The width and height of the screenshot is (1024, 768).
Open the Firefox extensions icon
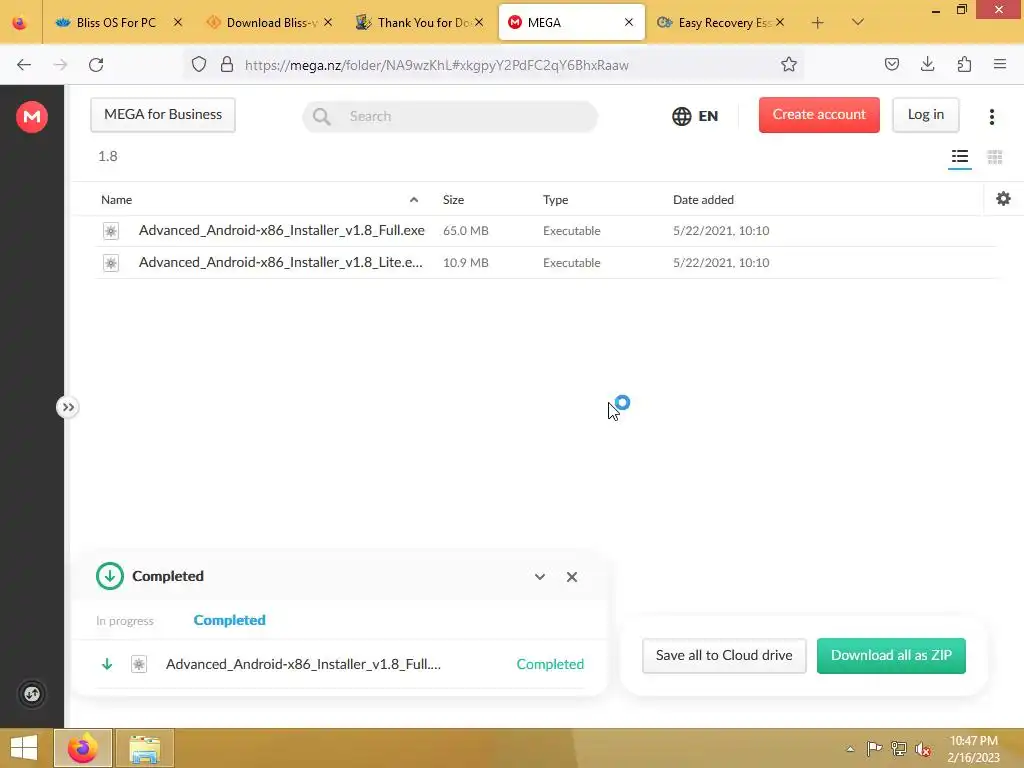tap(964, 64)
